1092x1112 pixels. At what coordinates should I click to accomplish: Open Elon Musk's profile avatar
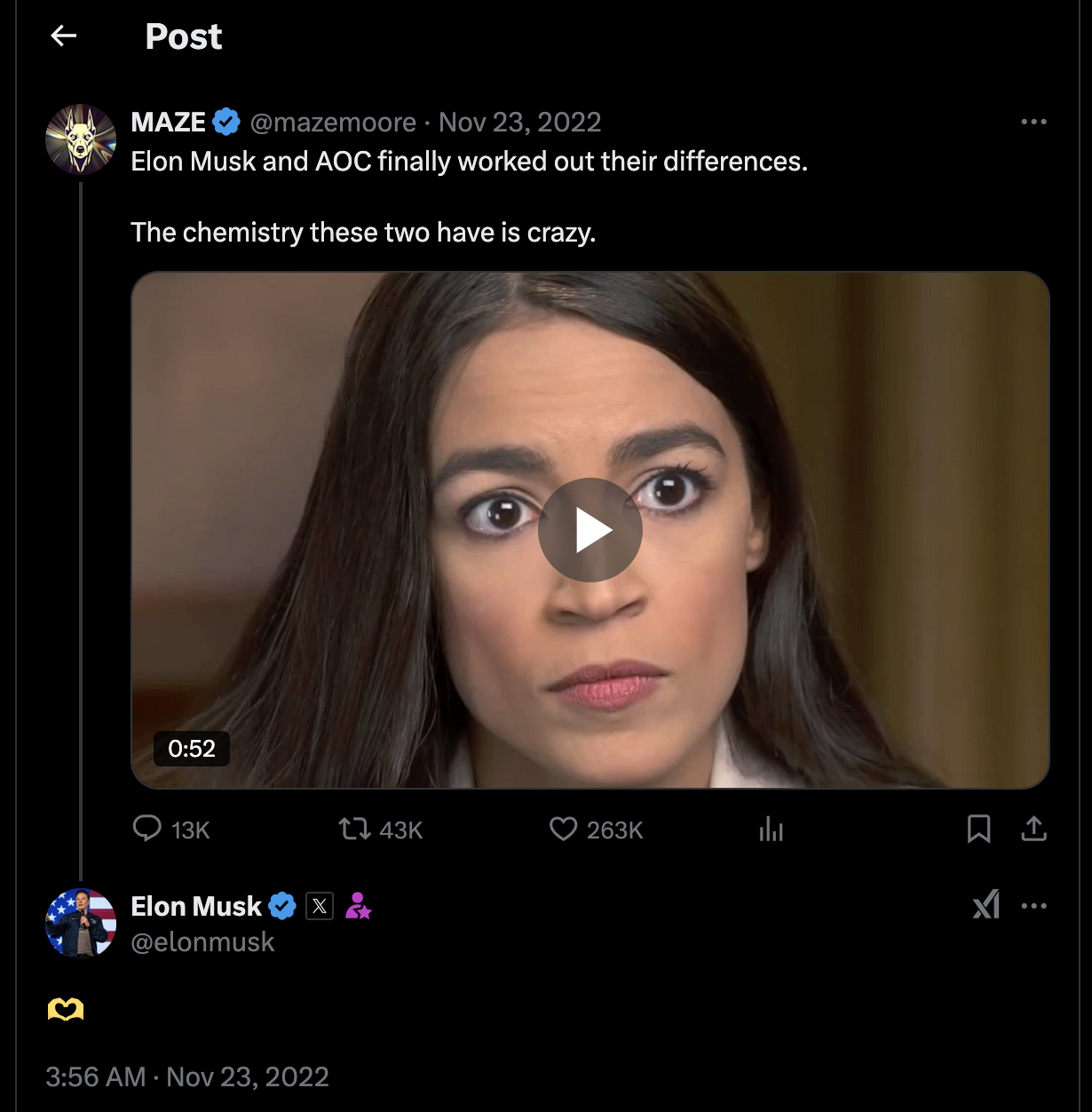[81, 924]
